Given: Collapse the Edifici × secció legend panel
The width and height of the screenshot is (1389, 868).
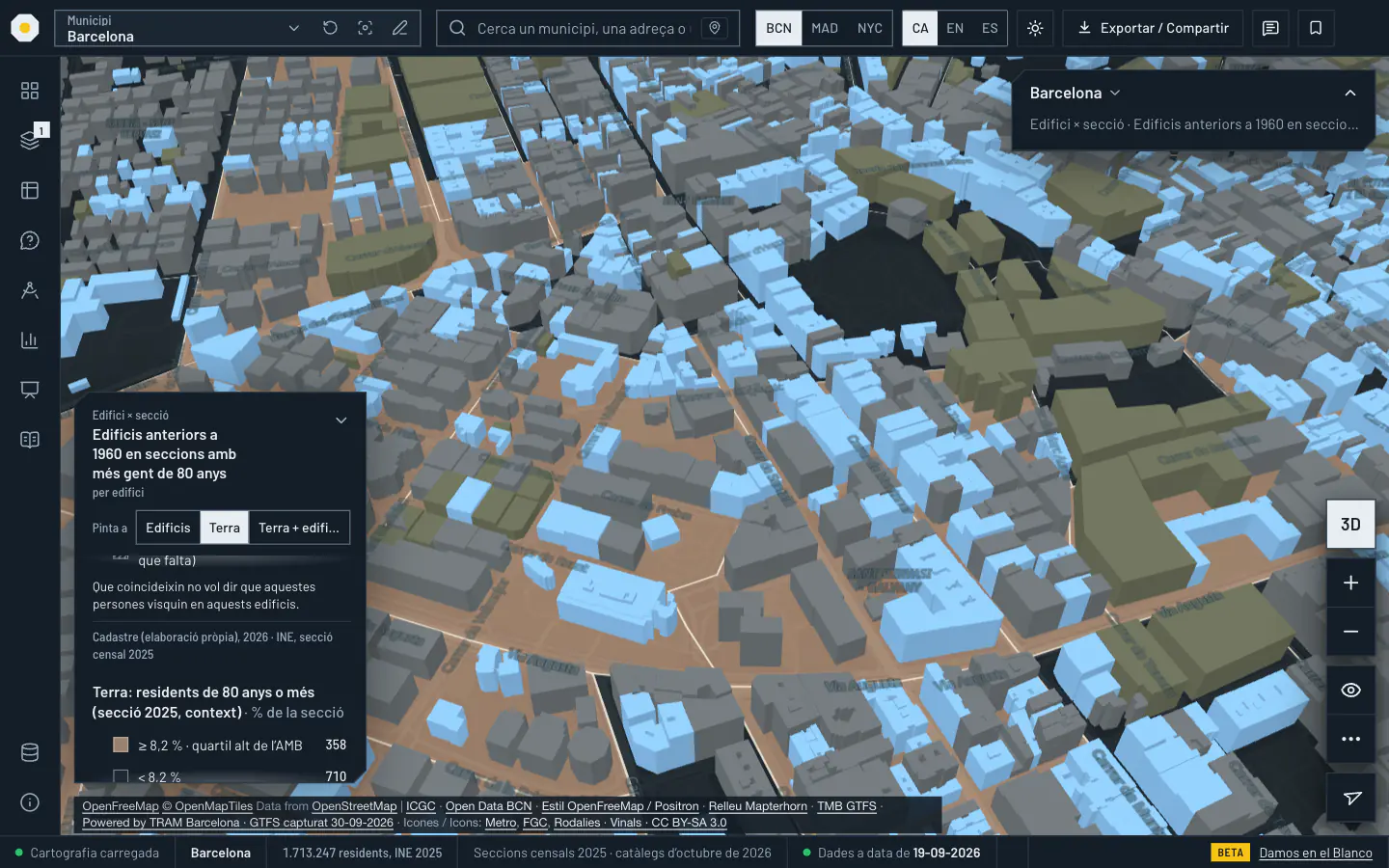Looking at the screenshot, I should [x=340, y=420].
